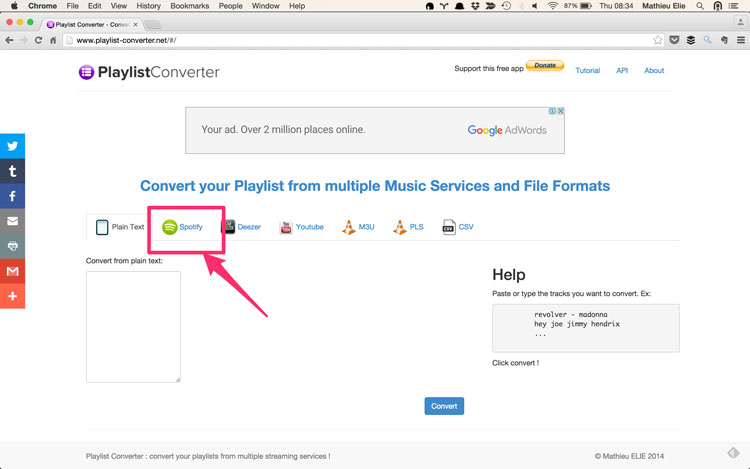This screenshot has width=750, height=469.
Task: Share page via Twitter sidebar icon
Action: point(12,146)
